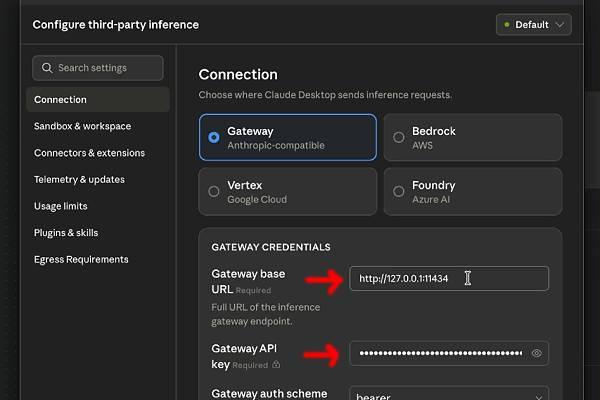This screenshot has width=600, height=400.
Task: Switch to Telemetry & updates
Action: point(79,180)
